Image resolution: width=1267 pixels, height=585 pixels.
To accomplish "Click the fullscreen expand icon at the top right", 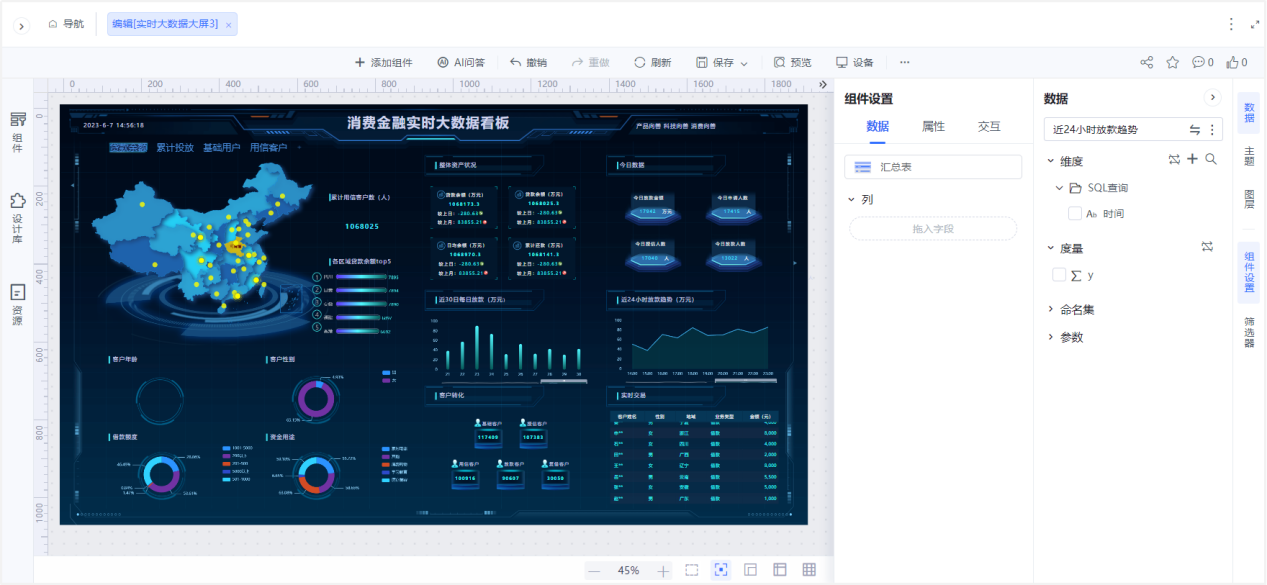I will [x=1256, y=24].
